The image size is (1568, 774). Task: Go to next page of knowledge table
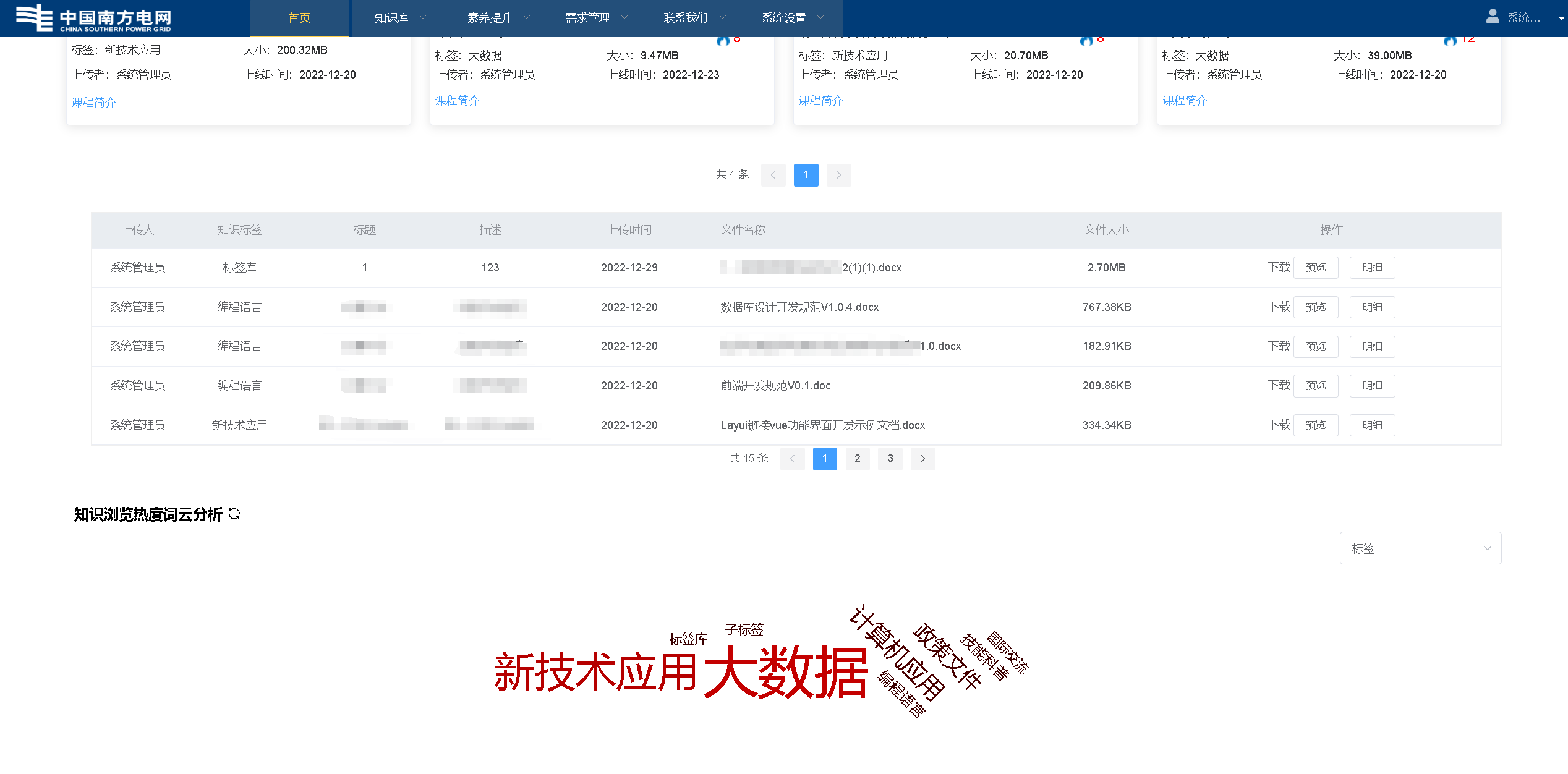923,459
